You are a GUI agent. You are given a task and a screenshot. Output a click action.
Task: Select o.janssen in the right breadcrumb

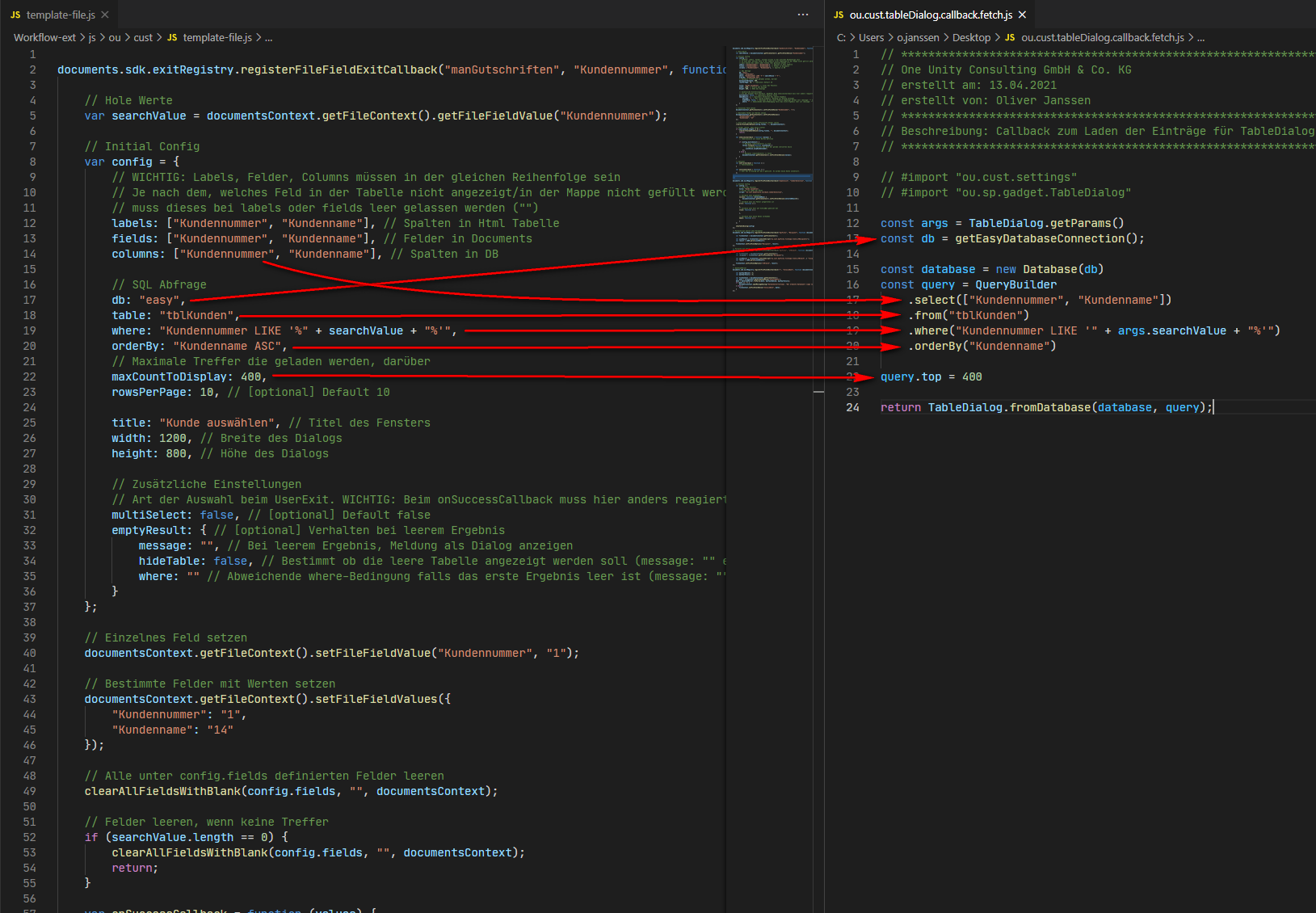(x=918, y=37)
